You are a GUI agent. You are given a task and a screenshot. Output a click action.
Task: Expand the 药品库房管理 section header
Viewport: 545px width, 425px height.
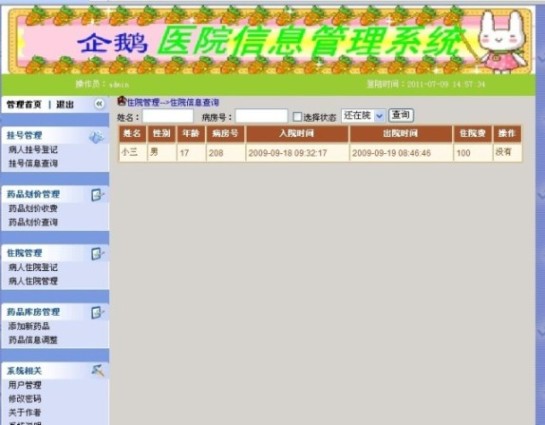55,312
